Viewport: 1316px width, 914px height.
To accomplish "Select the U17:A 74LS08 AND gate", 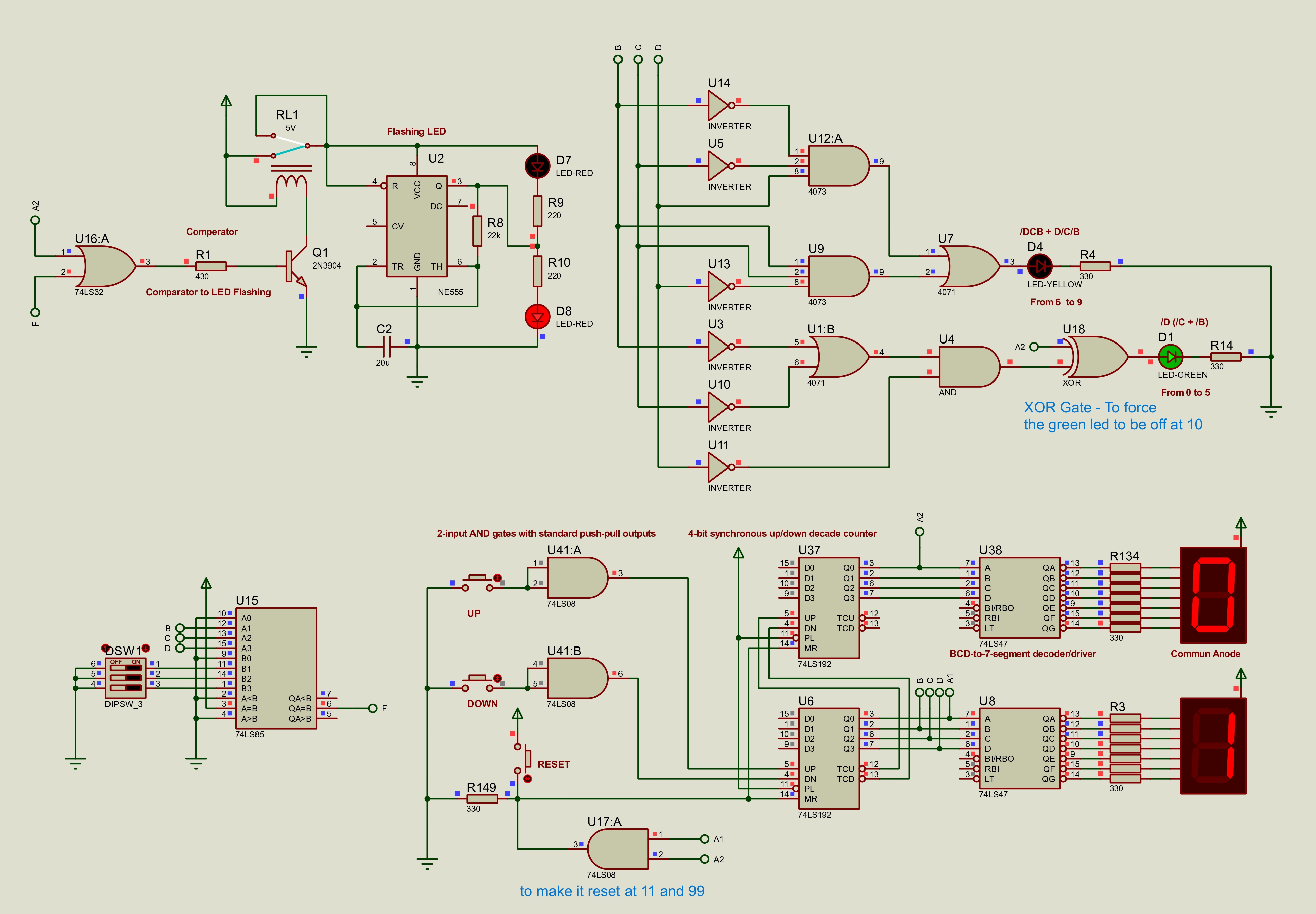I will 618,849.
